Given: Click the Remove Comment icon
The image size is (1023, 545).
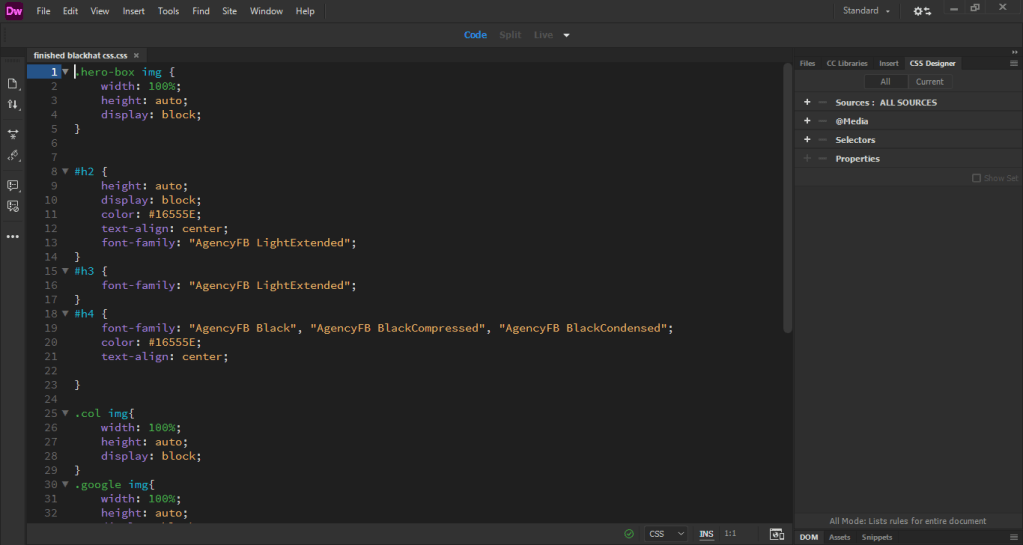Looking at the screenshot, I should pyautogui.click(x=13, y=206).
